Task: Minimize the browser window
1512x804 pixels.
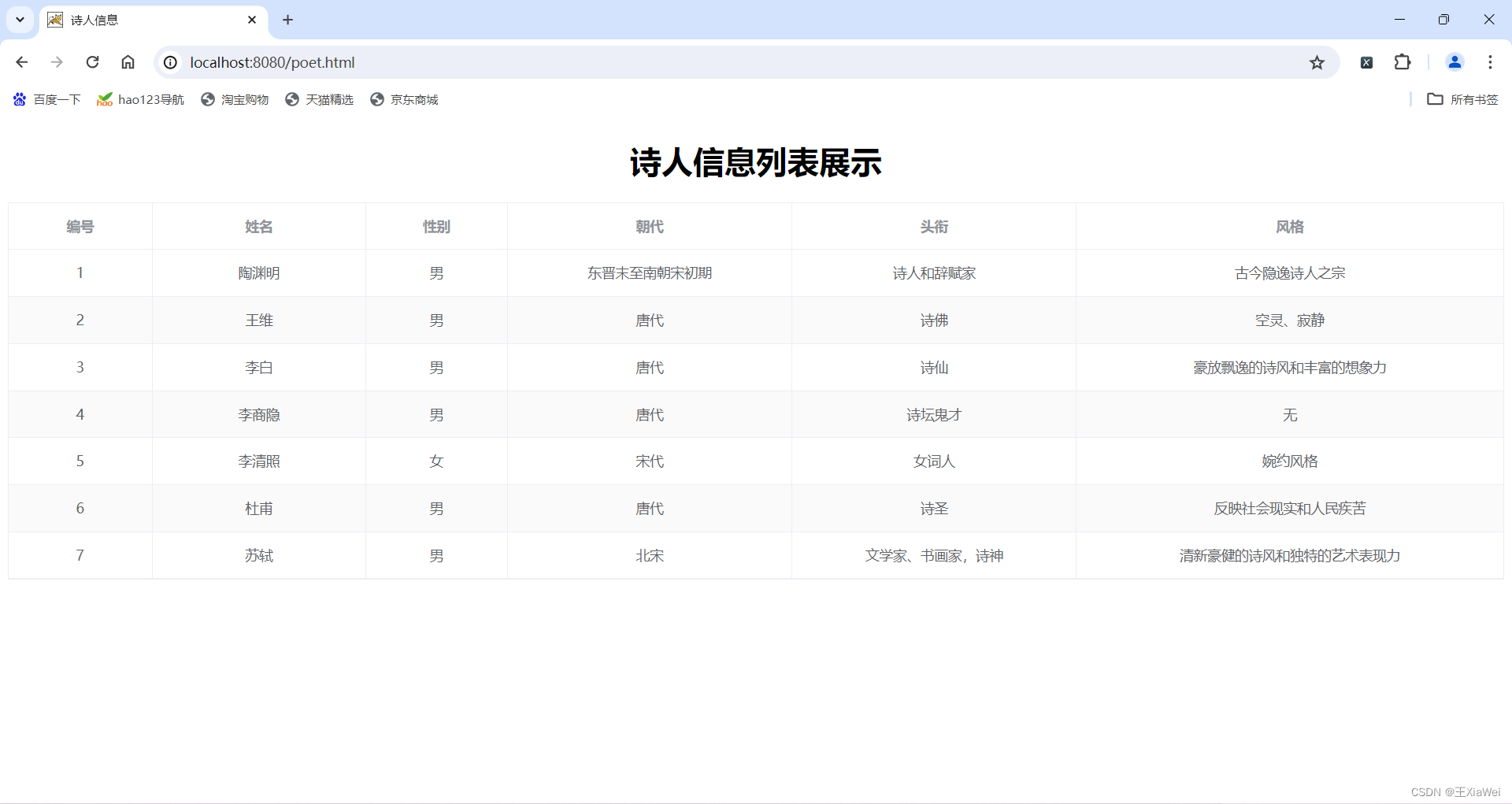Action: 1399,20
